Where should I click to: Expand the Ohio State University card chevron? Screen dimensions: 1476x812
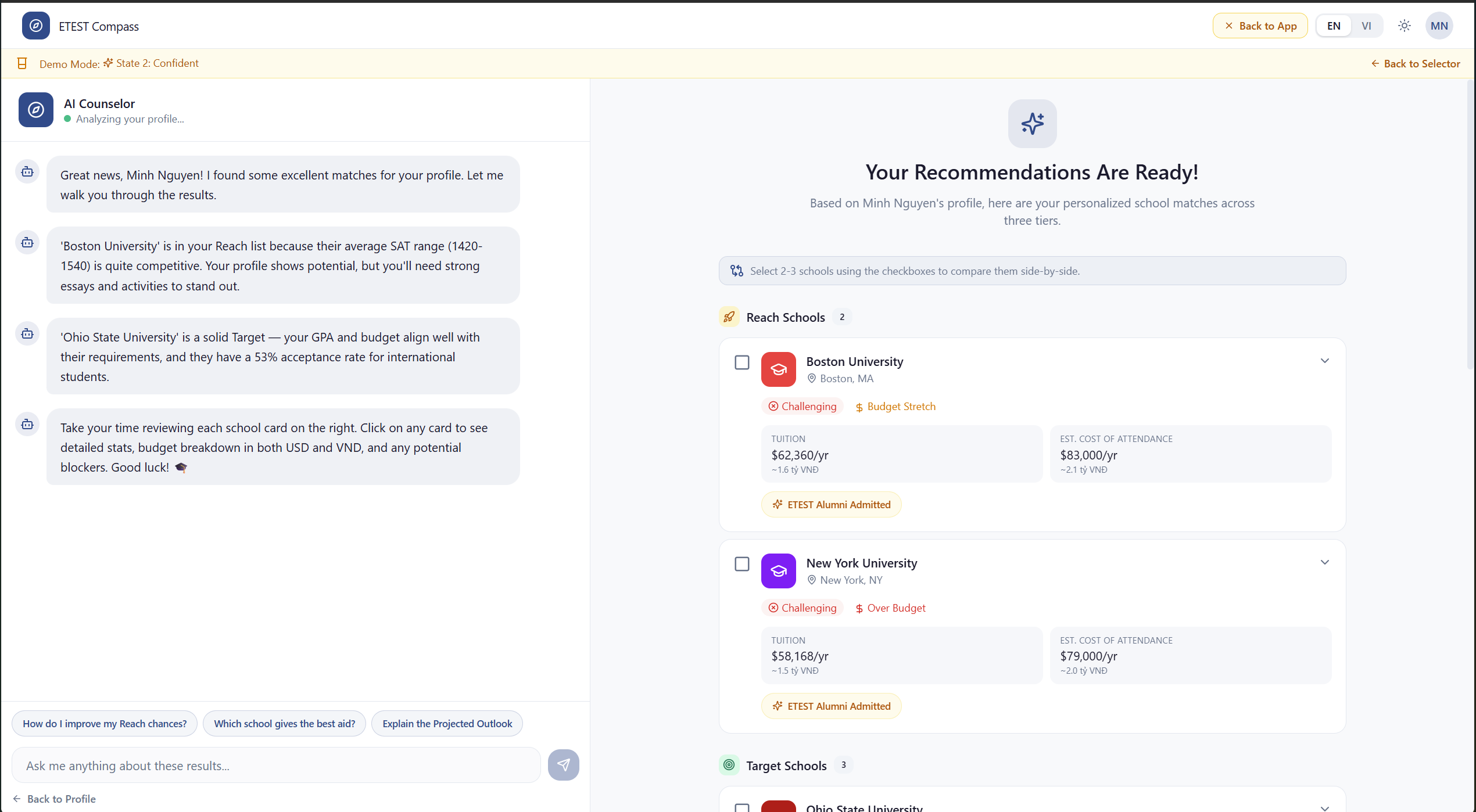coord(1324,807)
